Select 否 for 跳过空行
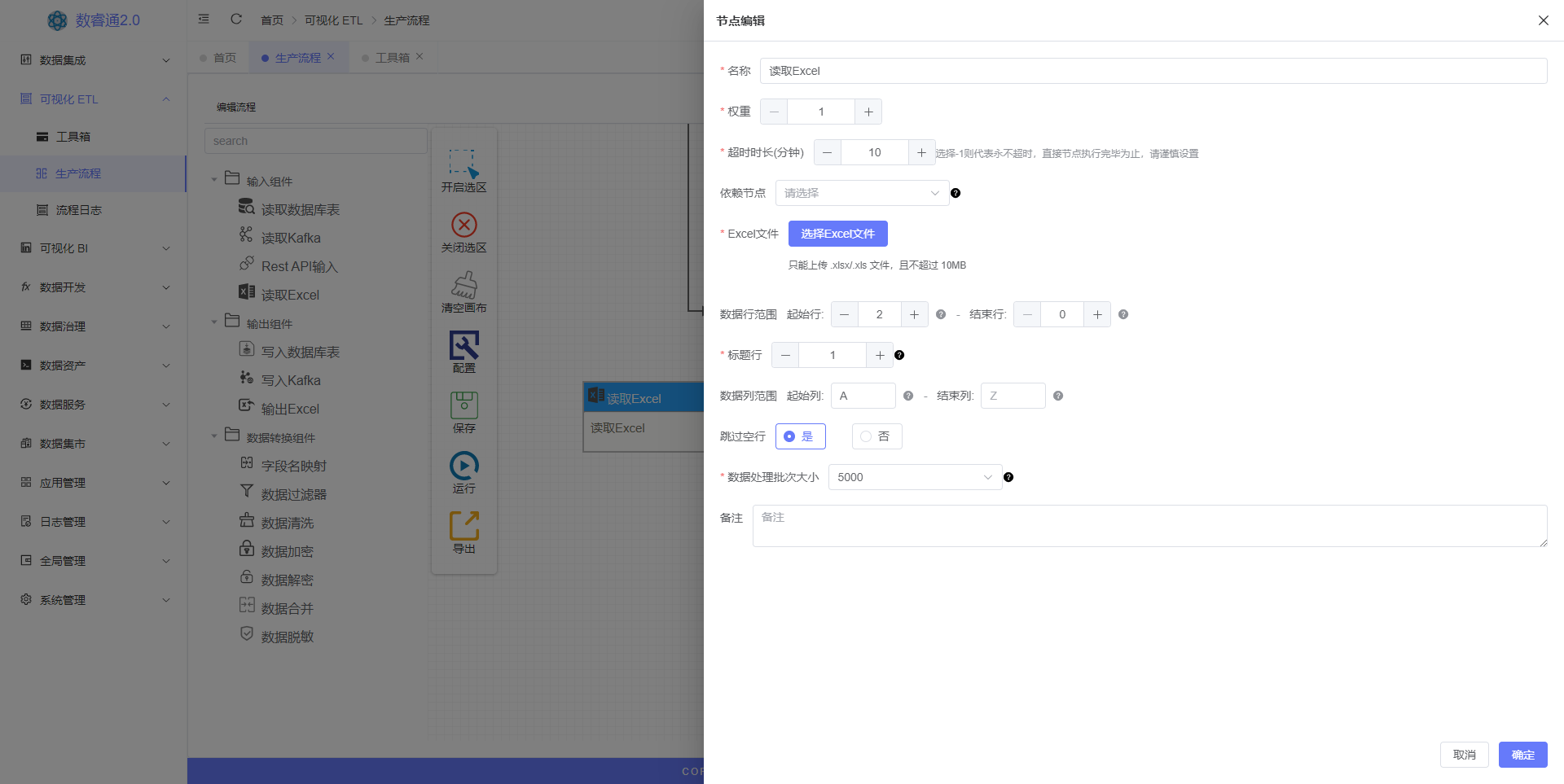 click(876, 436)
